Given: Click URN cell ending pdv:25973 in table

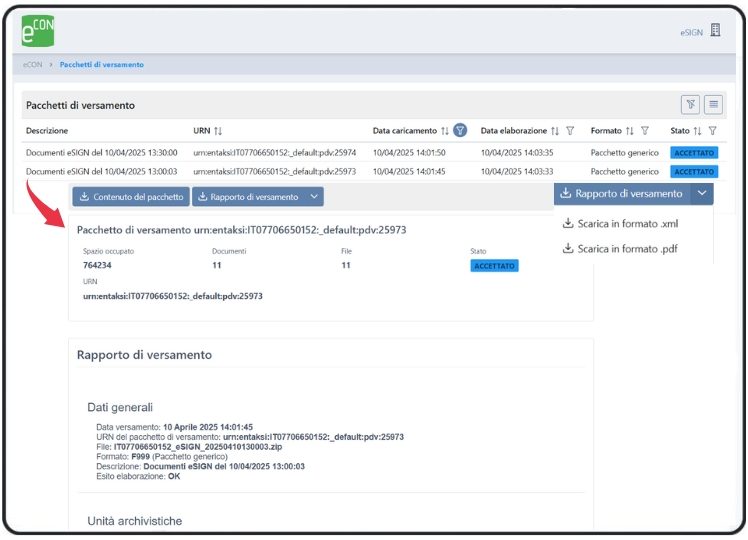Looking at the screenshot, I should coord(275,171).
